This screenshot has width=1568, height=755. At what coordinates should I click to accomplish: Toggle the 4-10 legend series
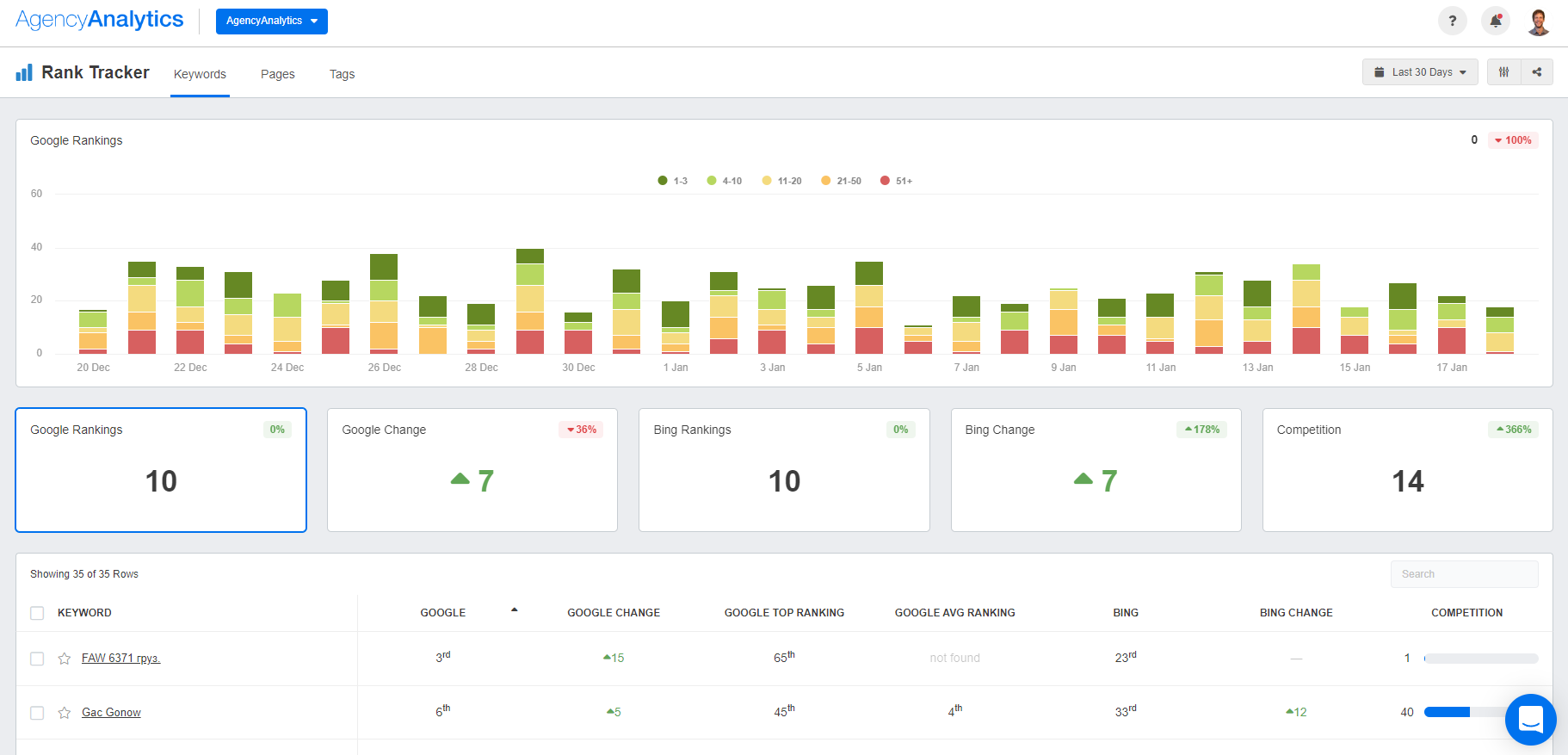[724, 181]
